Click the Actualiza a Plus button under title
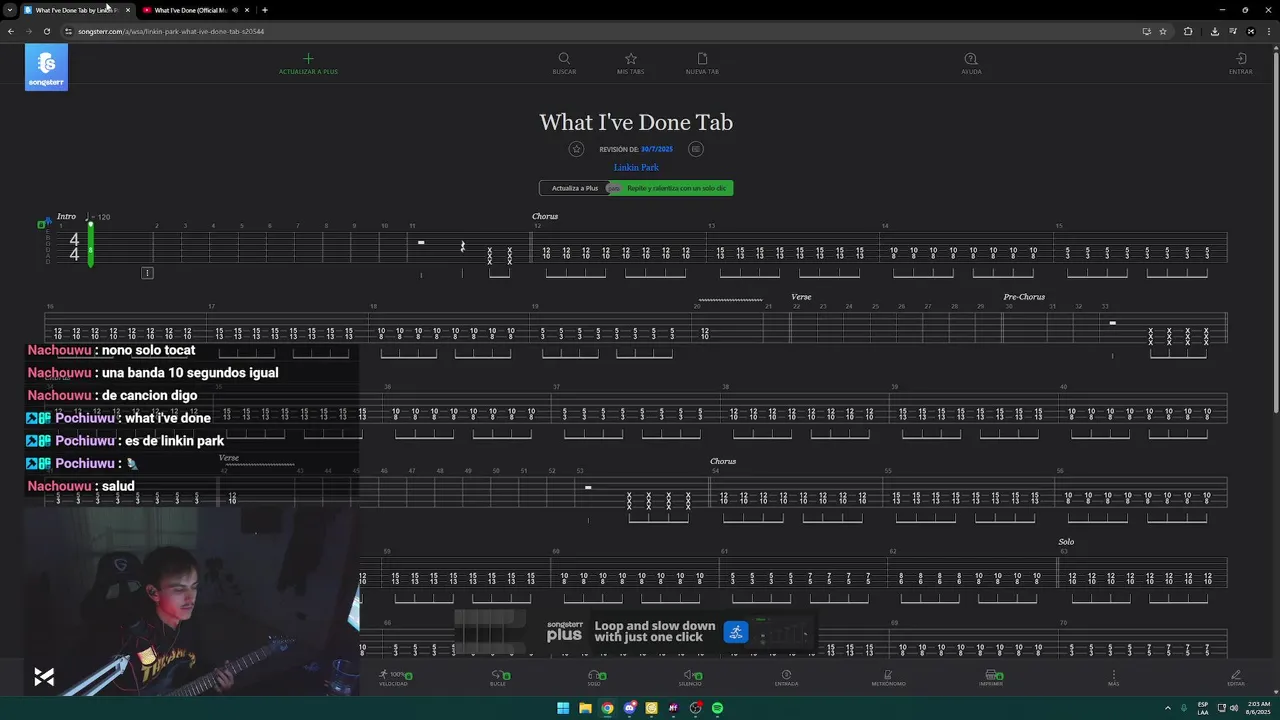The height and width of the screenshot is (720, 1280). [575, 188]
